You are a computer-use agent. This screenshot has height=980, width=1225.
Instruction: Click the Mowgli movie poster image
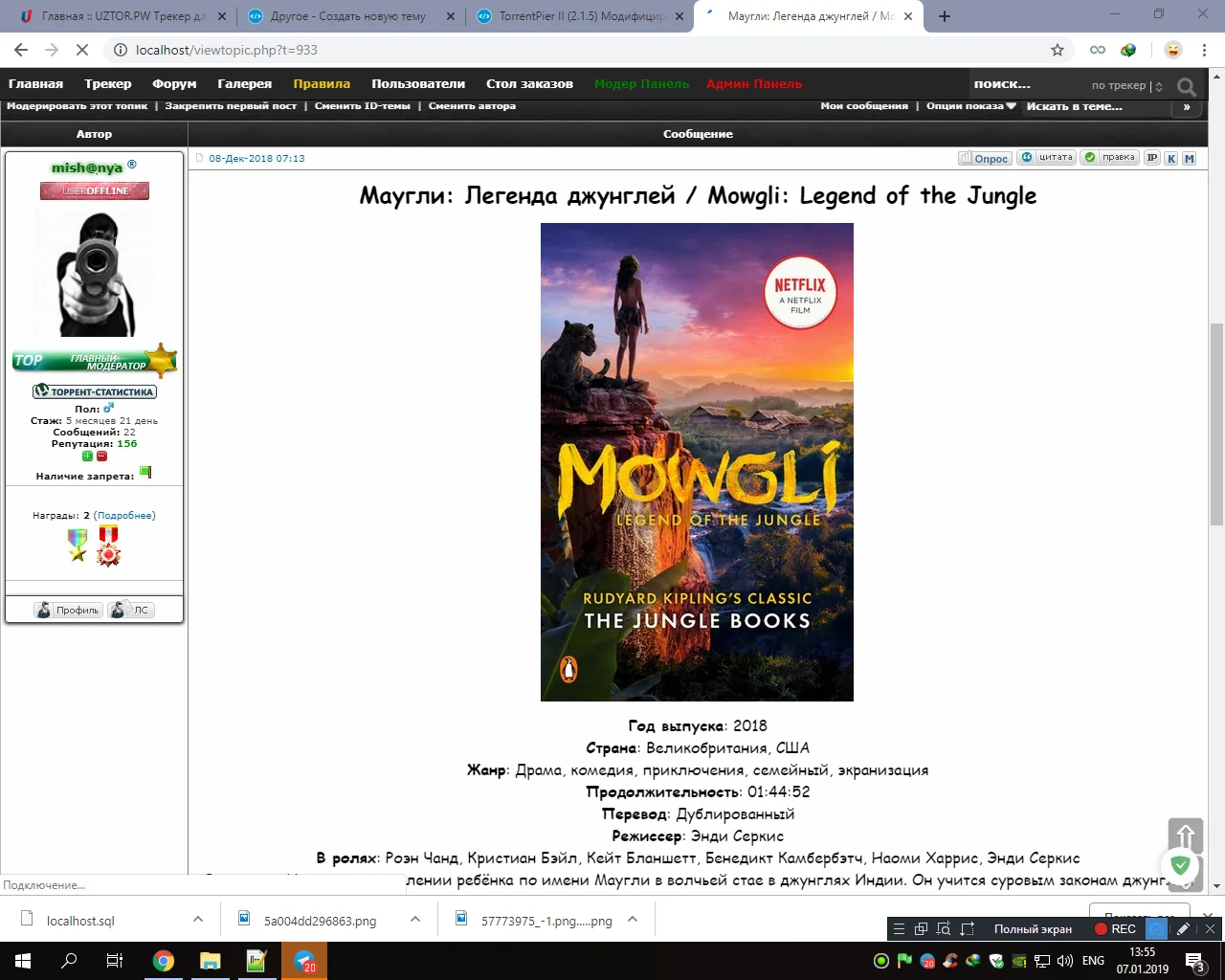(x=697, y=462)
